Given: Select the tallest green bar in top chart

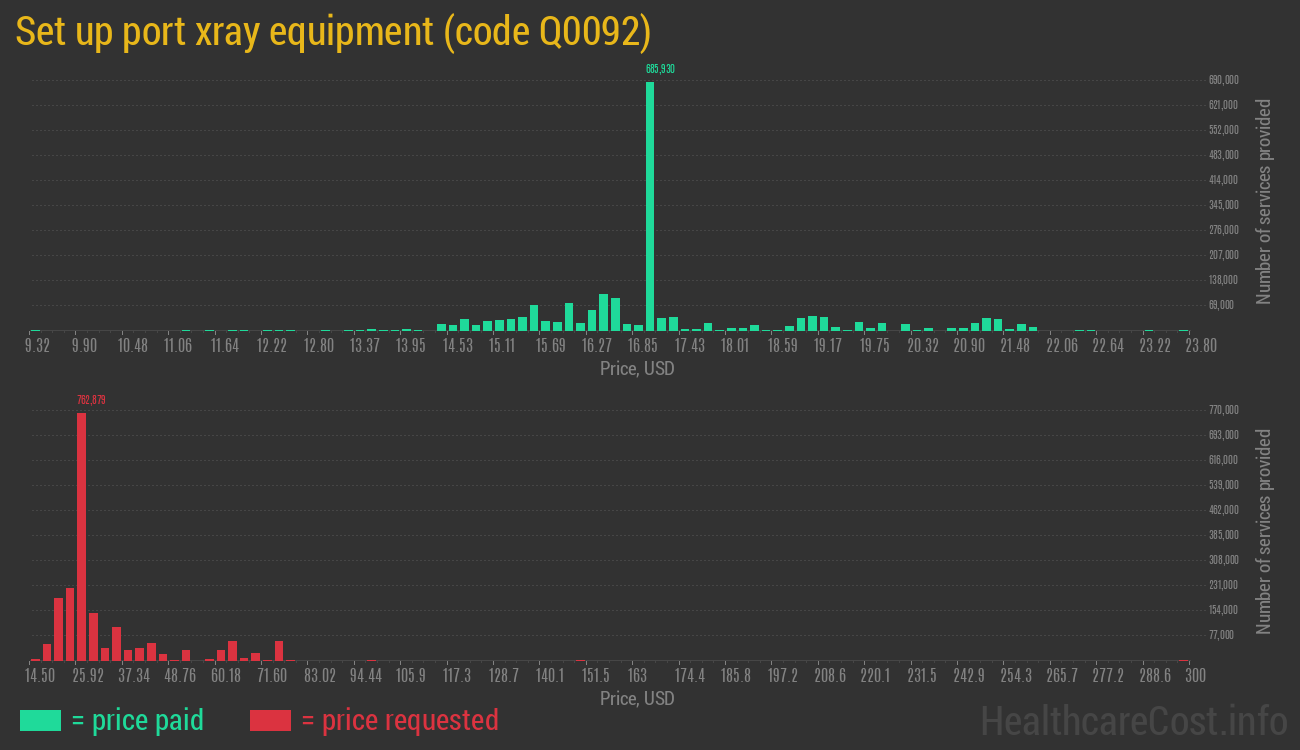Looking at the screenshot, I should click(x=650, y=205).
